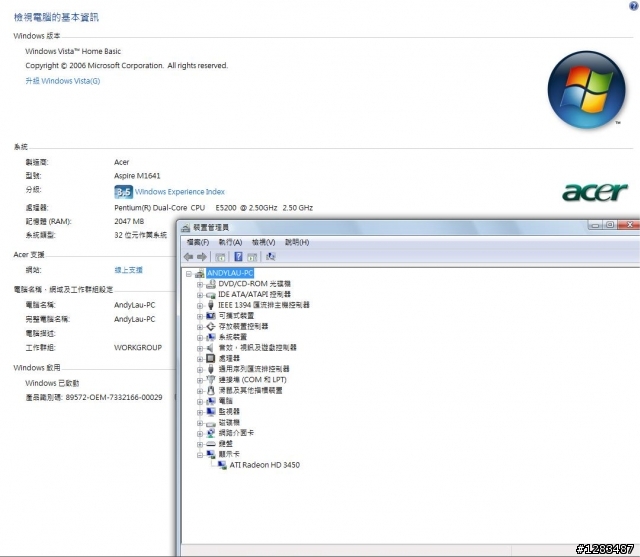The image size is (640, 557).
Task: Click the 處理器 processor chip icon
Action: click(211, 358)
